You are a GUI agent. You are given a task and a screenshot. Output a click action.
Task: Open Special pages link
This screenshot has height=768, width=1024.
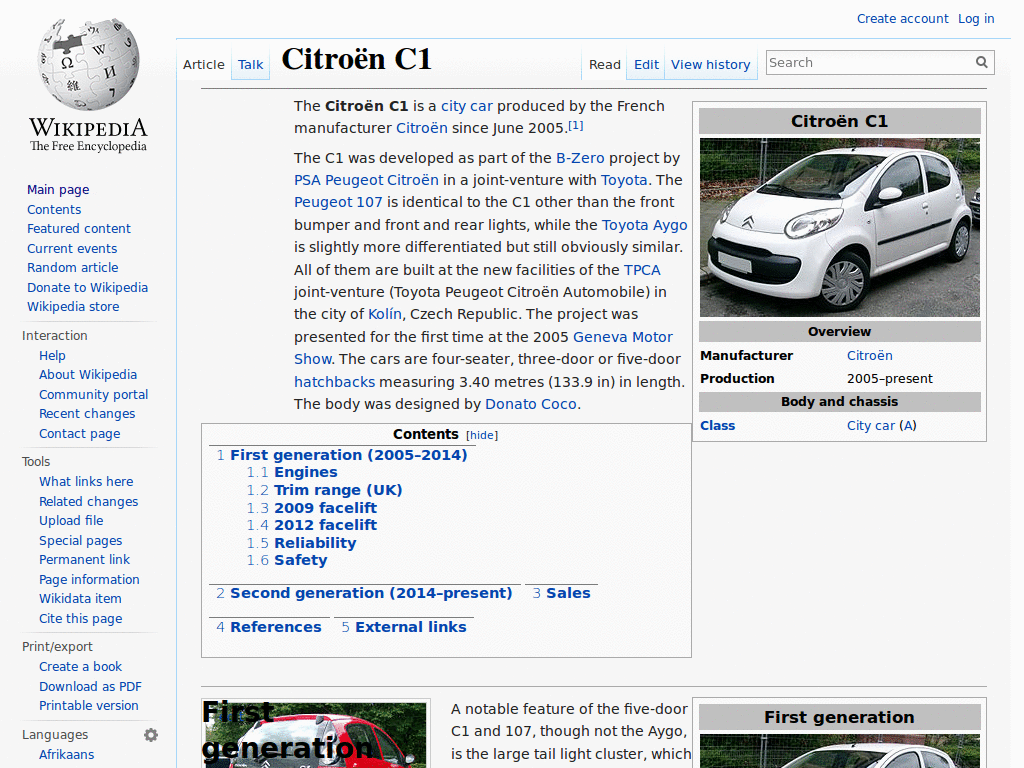coord(80,541)
